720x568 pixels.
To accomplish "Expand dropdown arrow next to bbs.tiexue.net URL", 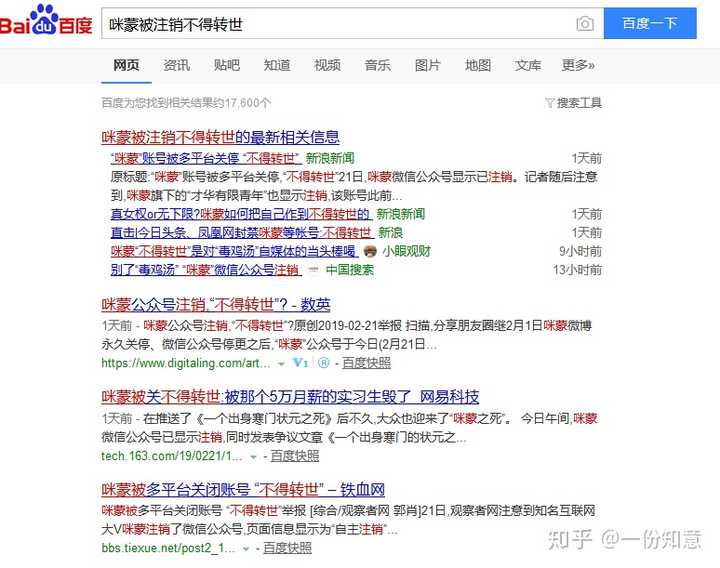I will [246, 549].
